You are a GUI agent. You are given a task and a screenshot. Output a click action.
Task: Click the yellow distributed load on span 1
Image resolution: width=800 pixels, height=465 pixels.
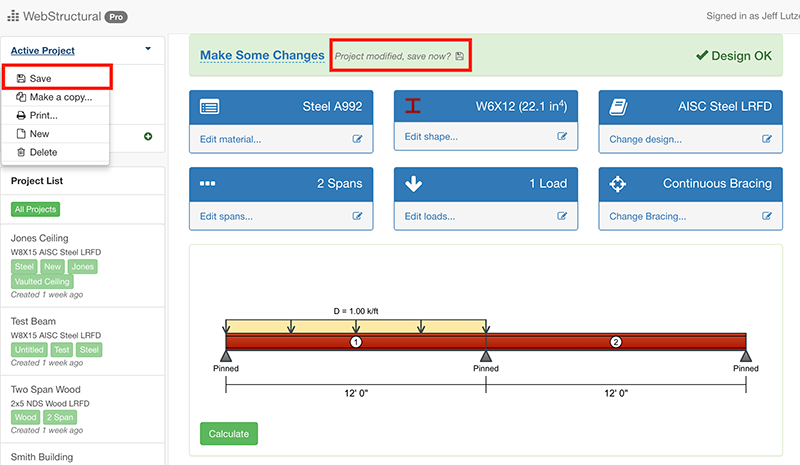[x=356, y=327]
